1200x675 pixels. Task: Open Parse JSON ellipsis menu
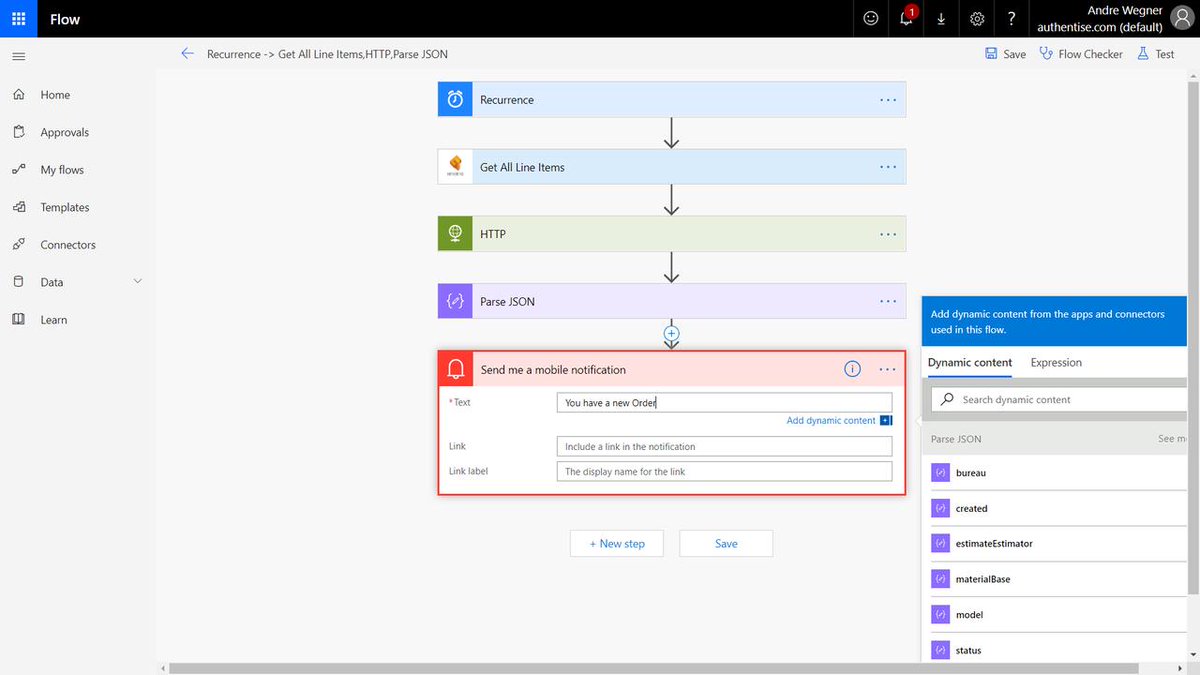point(888,301)
